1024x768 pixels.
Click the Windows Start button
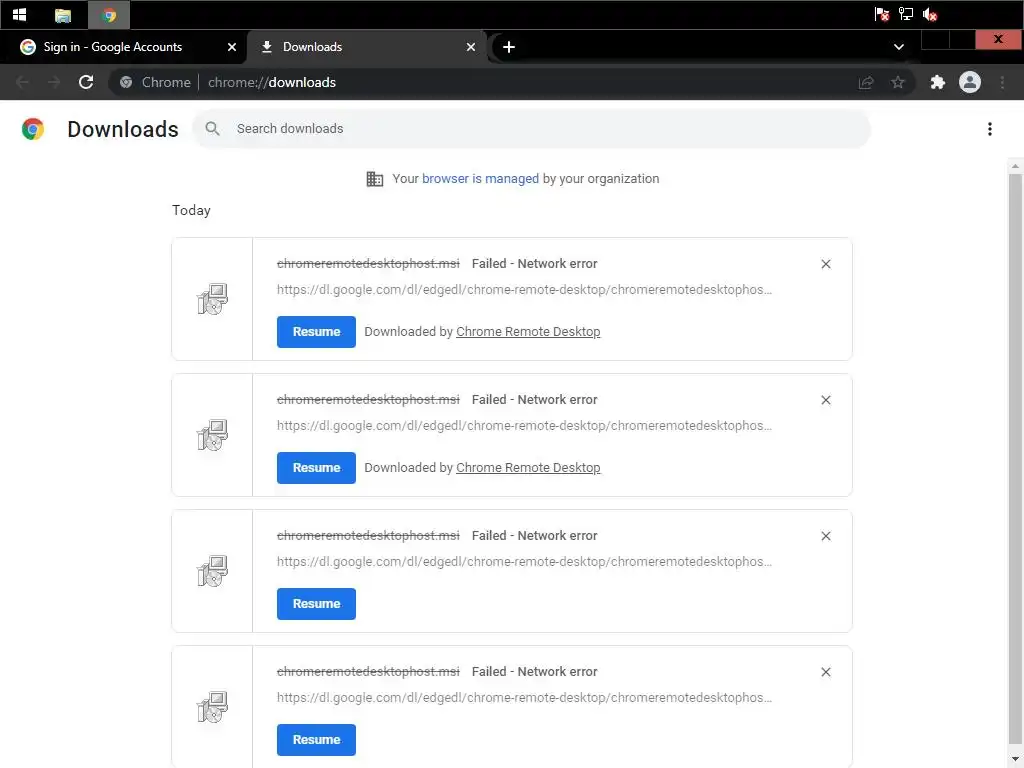(19, 15)
